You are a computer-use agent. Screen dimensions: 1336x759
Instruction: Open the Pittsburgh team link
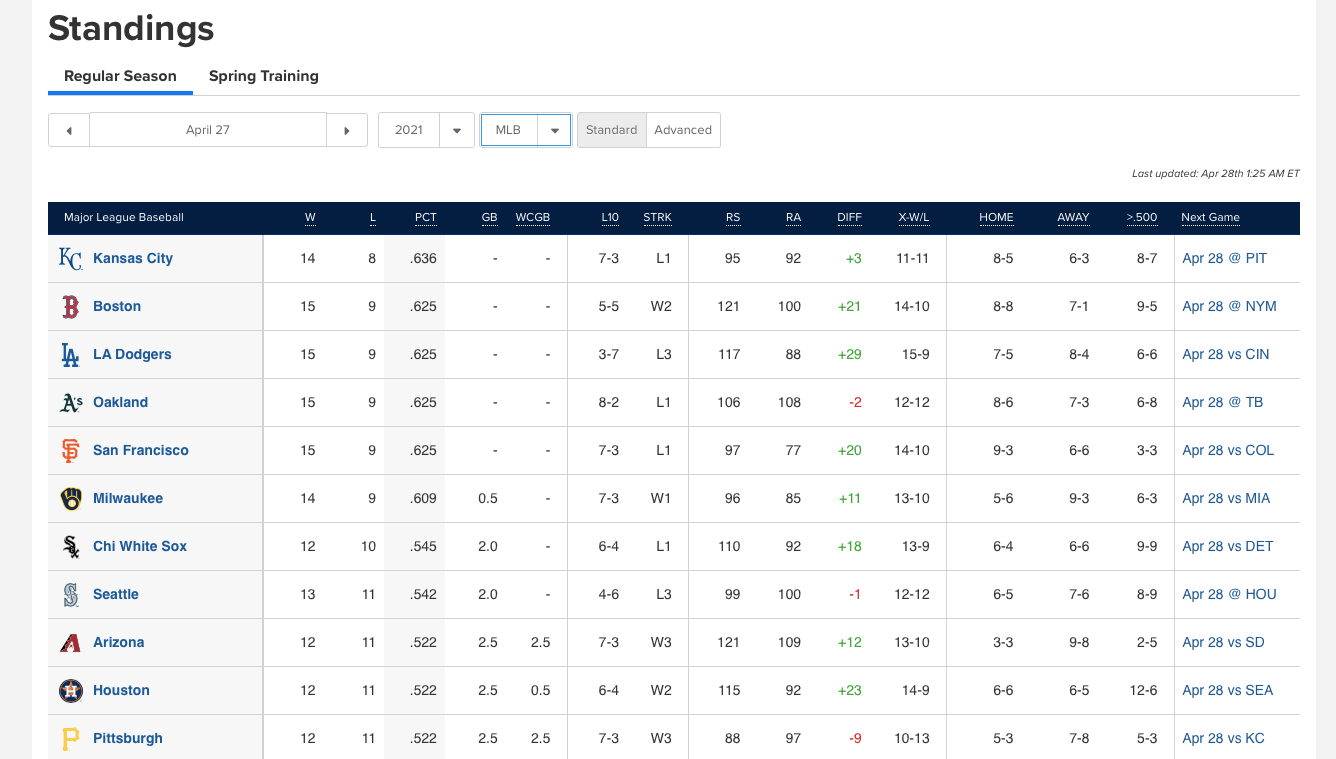128,738
